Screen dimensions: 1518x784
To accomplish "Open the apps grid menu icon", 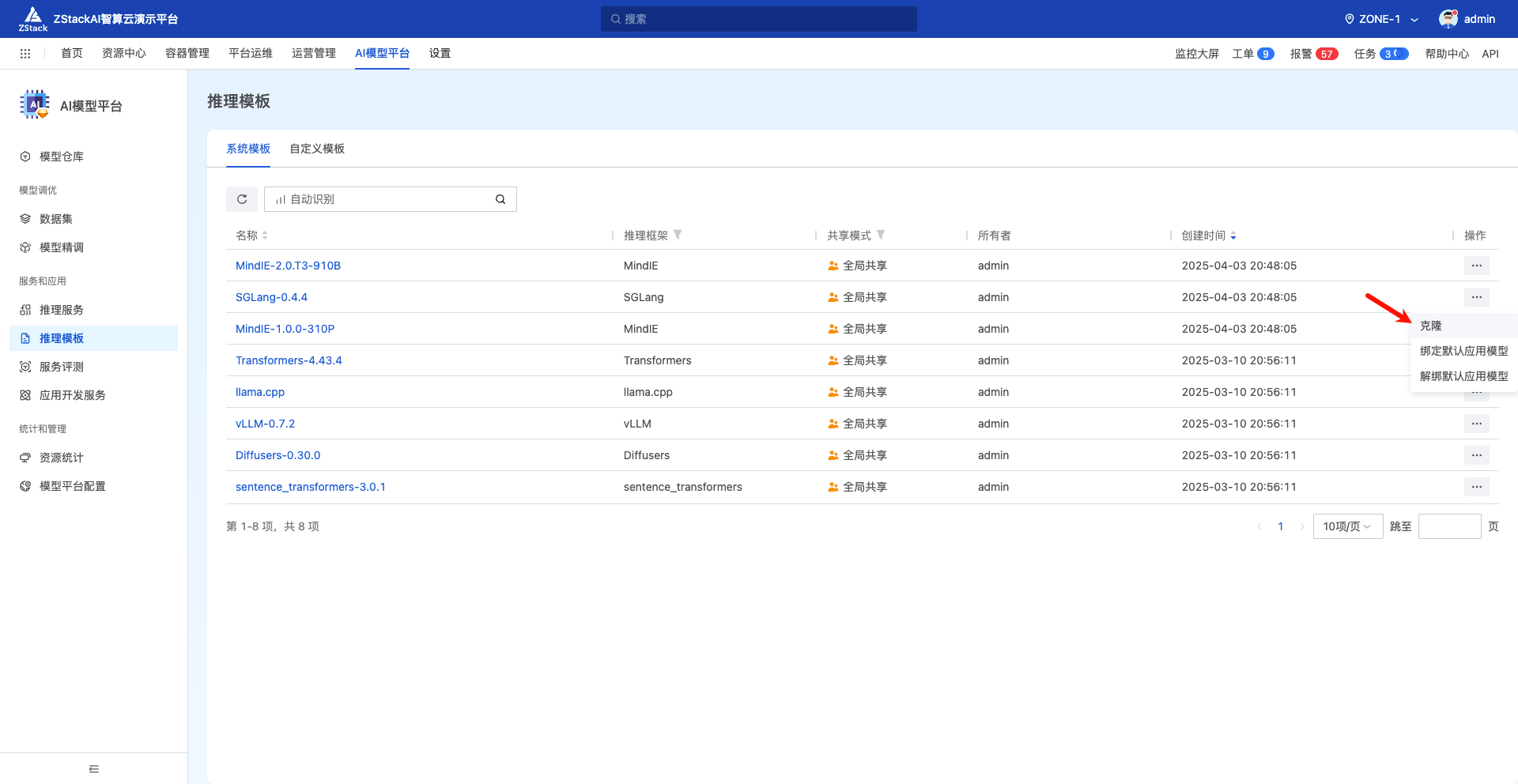I will click(x=25, y=54).
